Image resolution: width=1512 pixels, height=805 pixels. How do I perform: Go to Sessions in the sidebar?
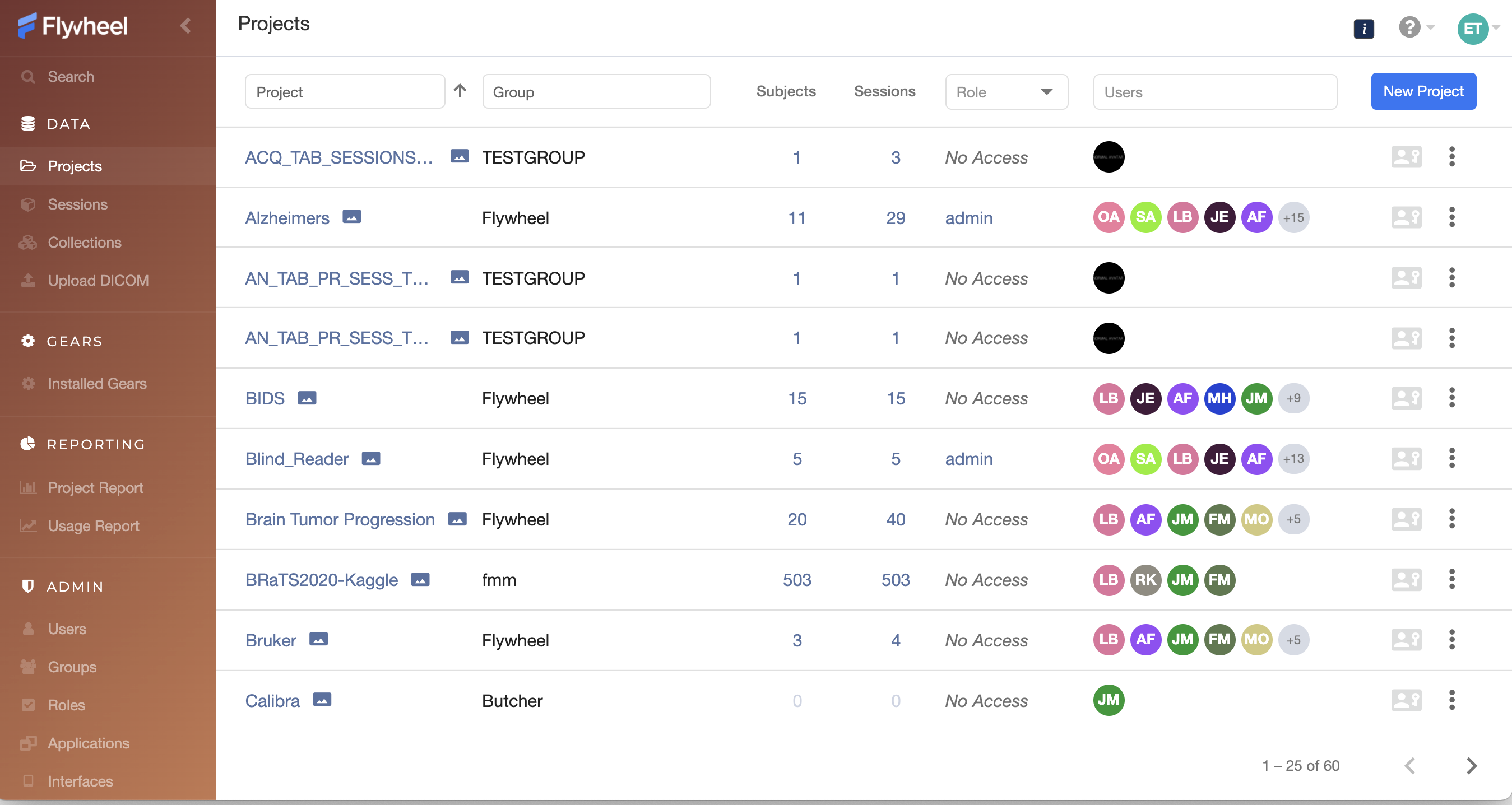click(77, 204)
